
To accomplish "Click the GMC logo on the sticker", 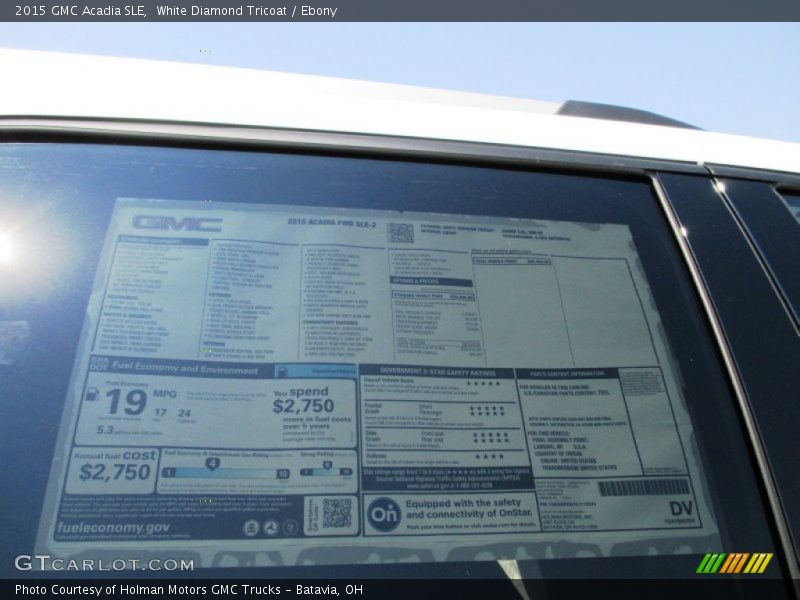I will (177, 223).
